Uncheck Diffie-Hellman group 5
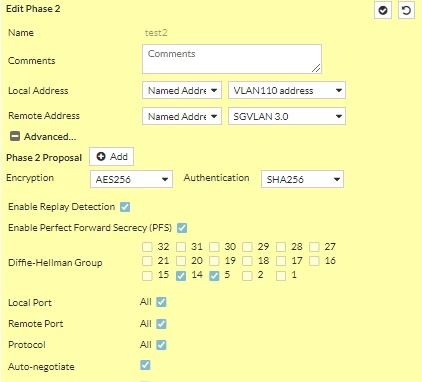The image size is (422, 382). click(214, 276)
